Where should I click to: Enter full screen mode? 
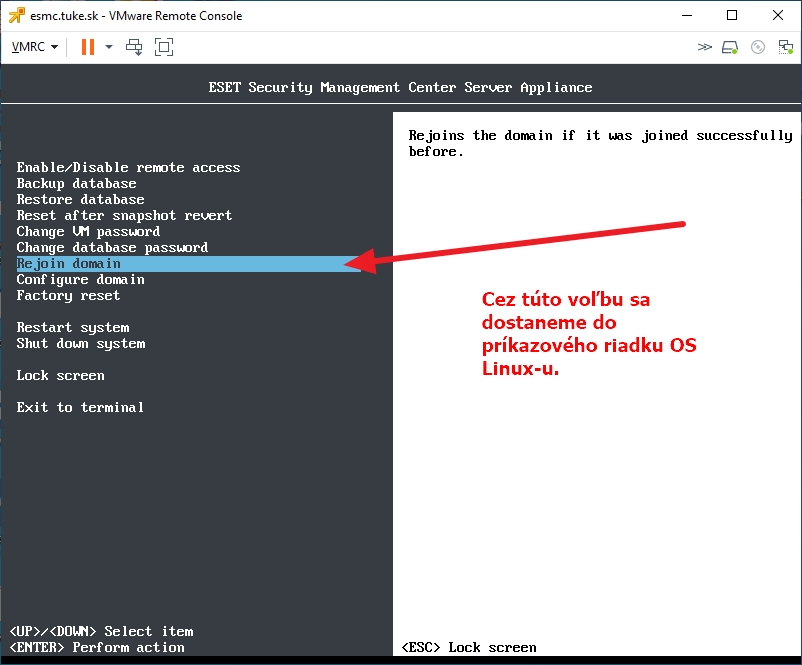pos(164,47)
